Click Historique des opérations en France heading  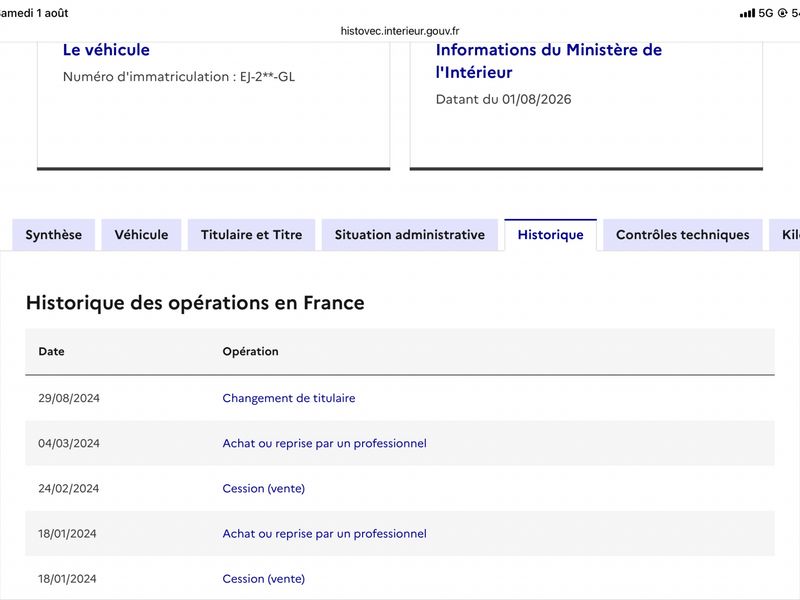click(195, 303)
